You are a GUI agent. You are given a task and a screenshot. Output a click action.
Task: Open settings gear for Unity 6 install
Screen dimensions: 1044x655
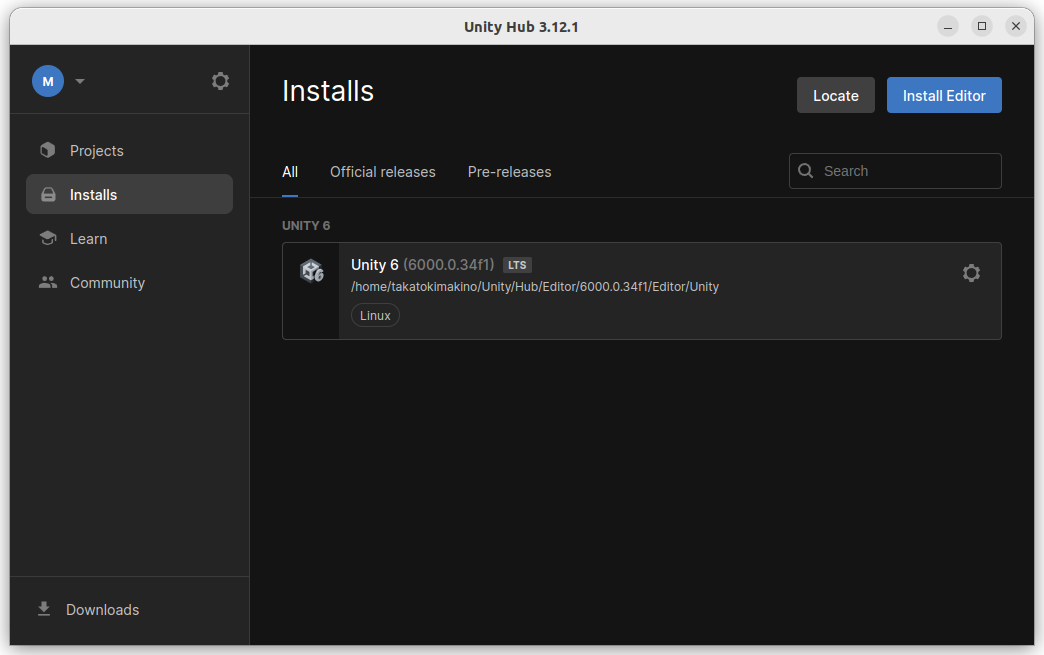971,273
